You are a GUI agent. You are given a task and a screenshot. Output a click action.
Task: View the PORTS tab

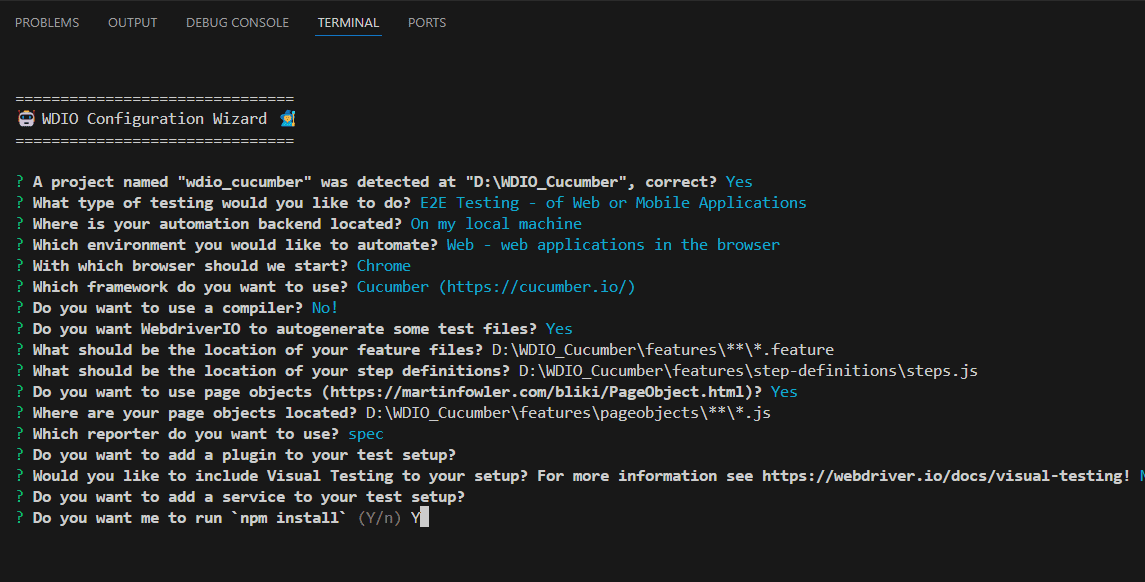click(427, 22)
